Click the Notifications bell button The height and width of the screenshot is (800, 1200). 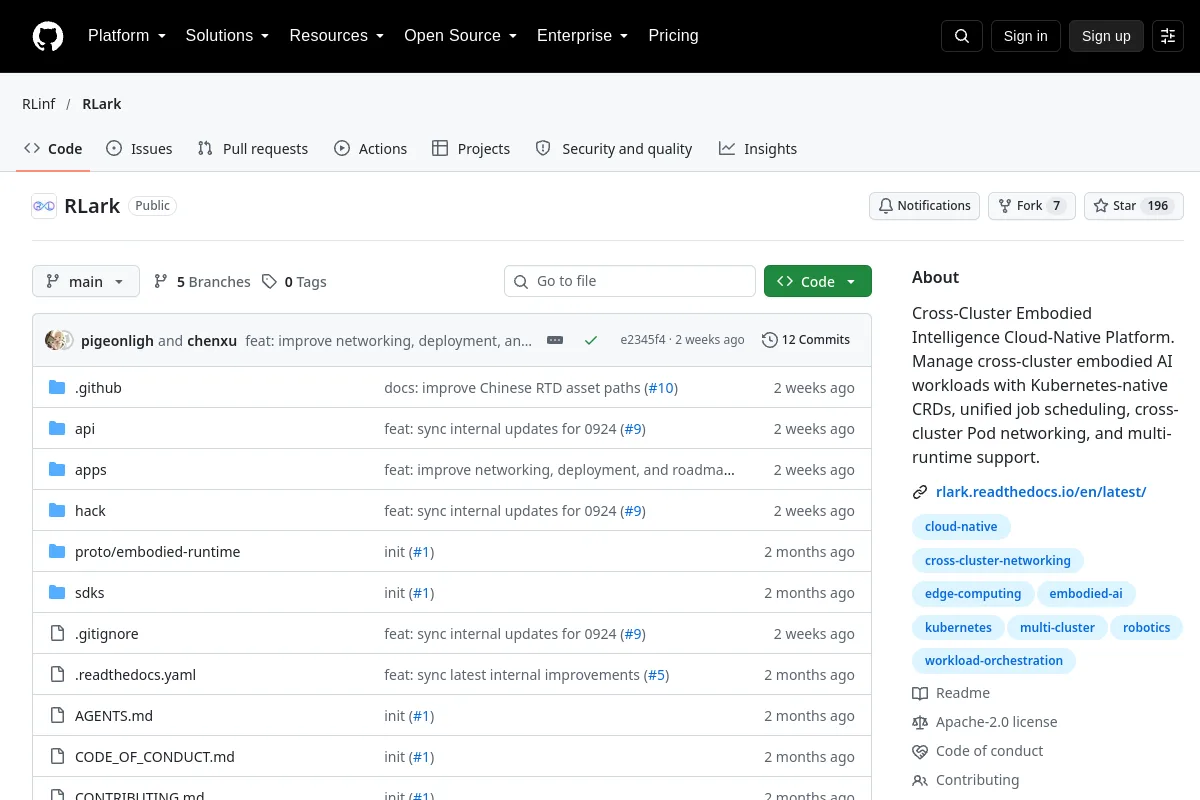click(924, 206)
